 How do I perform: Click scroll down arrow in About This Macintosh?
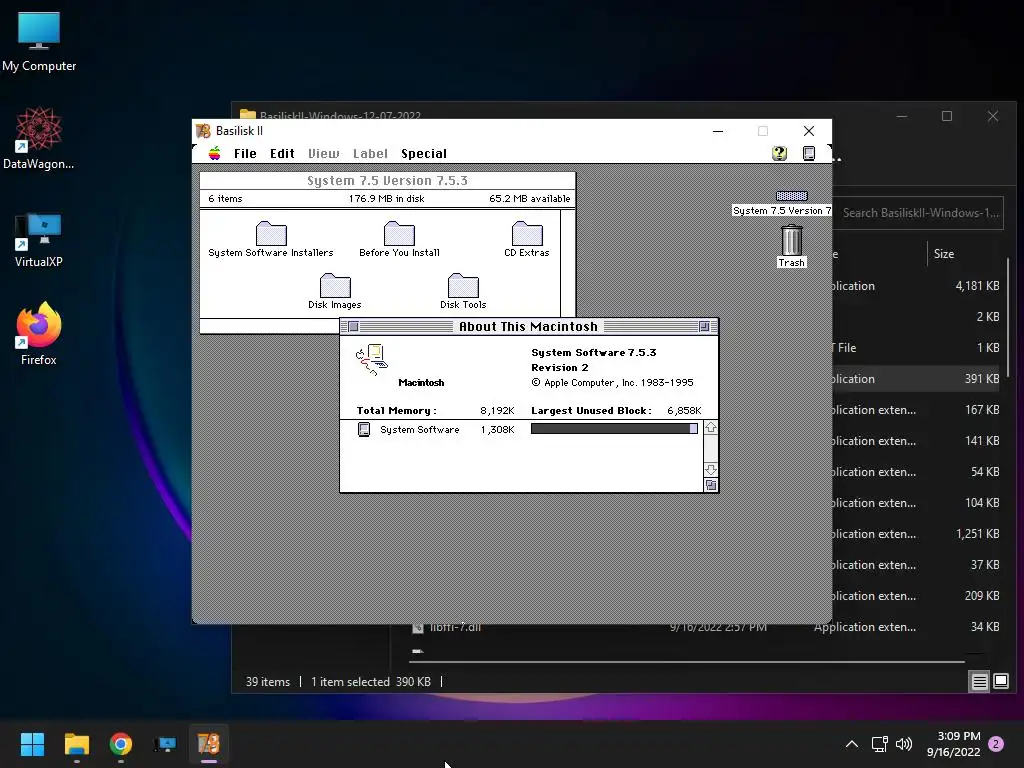tap(711, 470)
